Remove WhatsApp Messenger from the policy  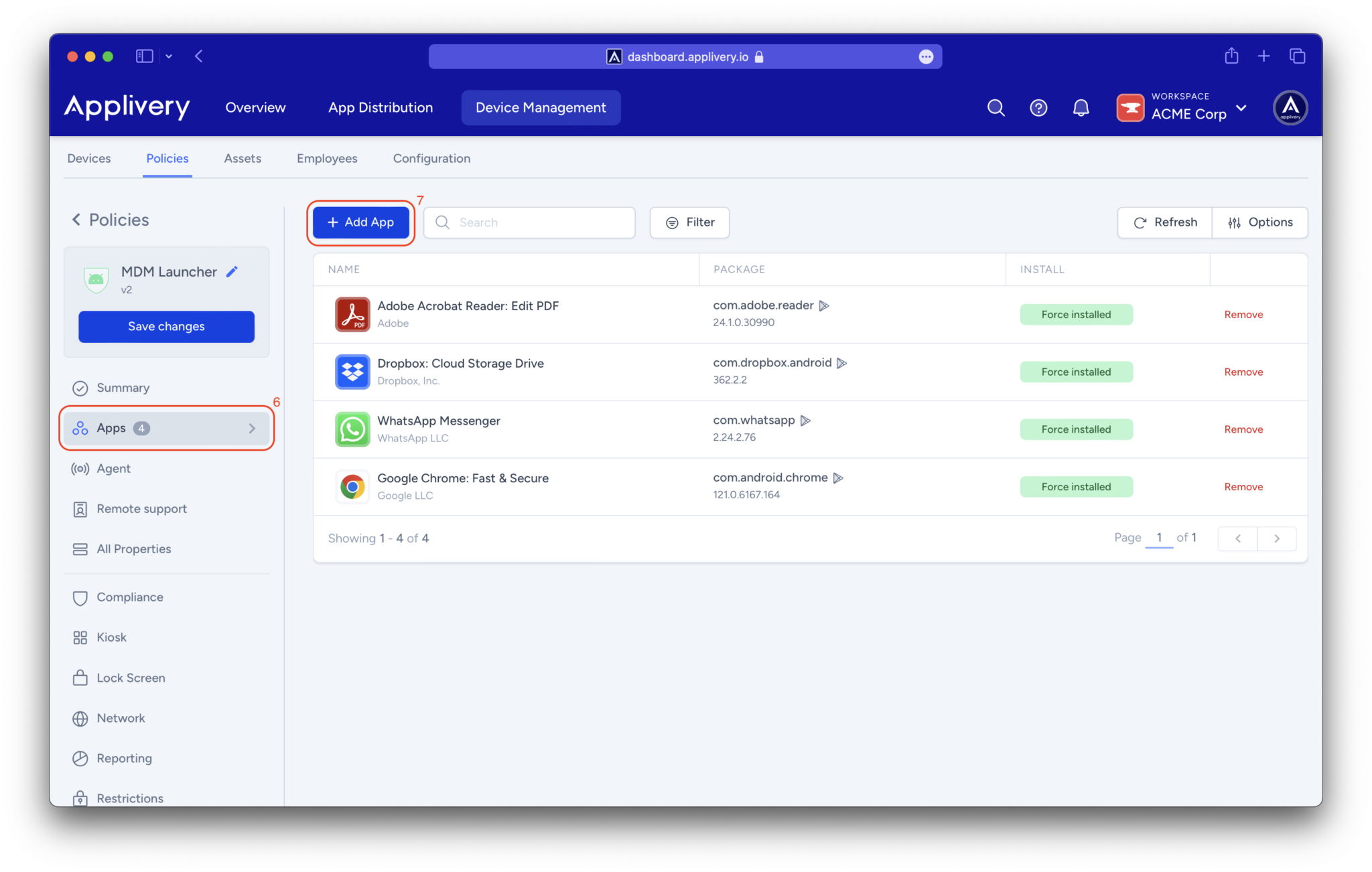1243,429
